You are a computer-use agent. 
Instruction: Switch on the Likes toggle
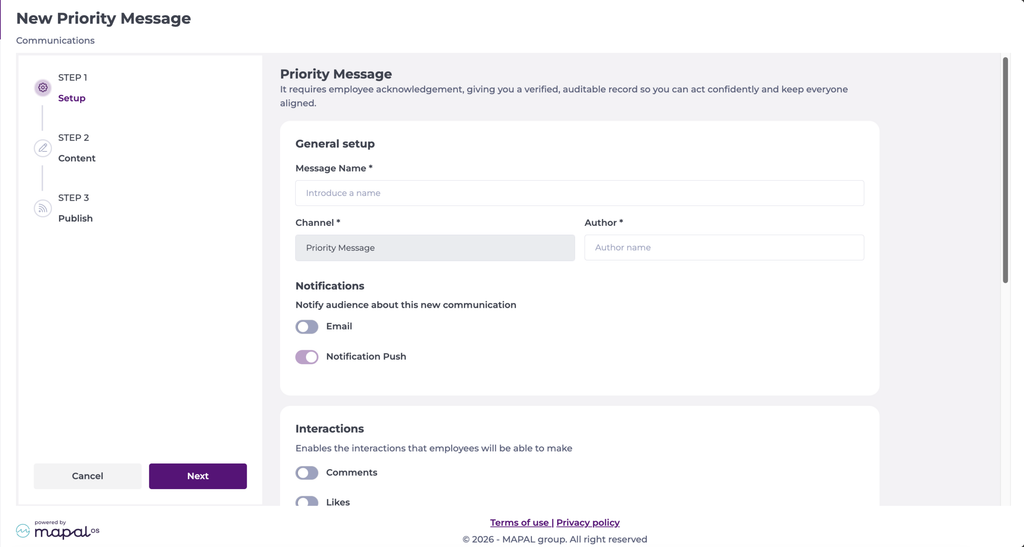[x=307, y=501]
